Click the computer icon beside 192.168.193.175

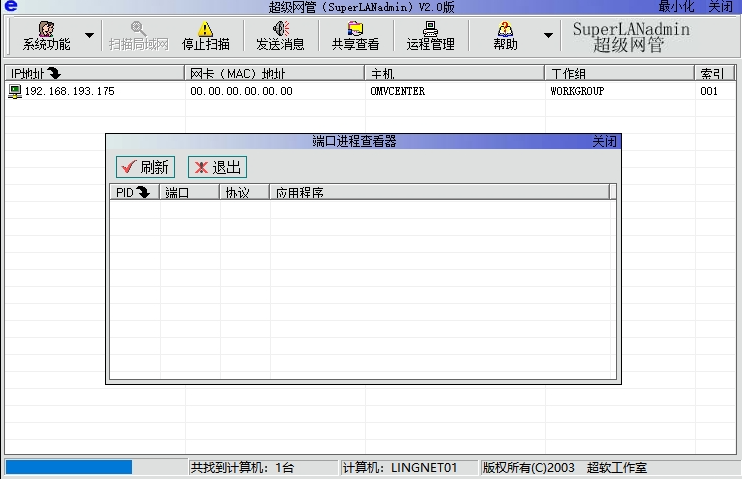[x=15, y=91]
